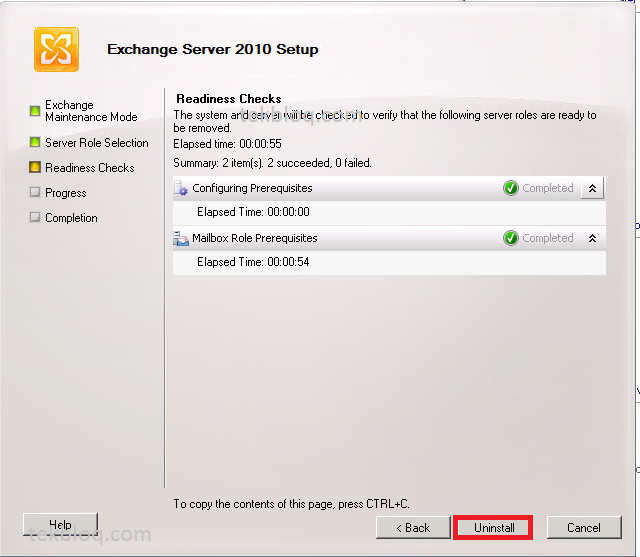This screenshot has height=557, width=640.
Task: Select Server Role Selection step label
Action: click(97, 143)
